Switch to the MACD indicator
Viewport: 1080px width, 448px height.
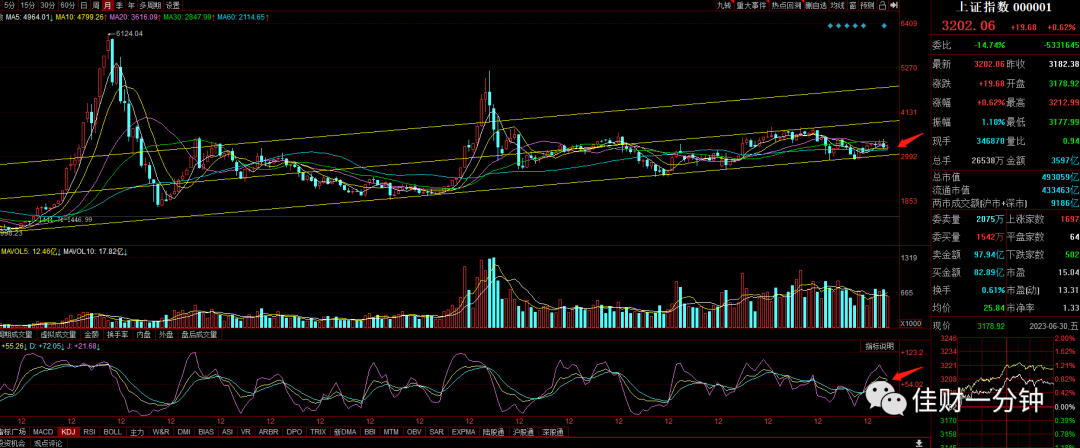(x=43, y=432)
